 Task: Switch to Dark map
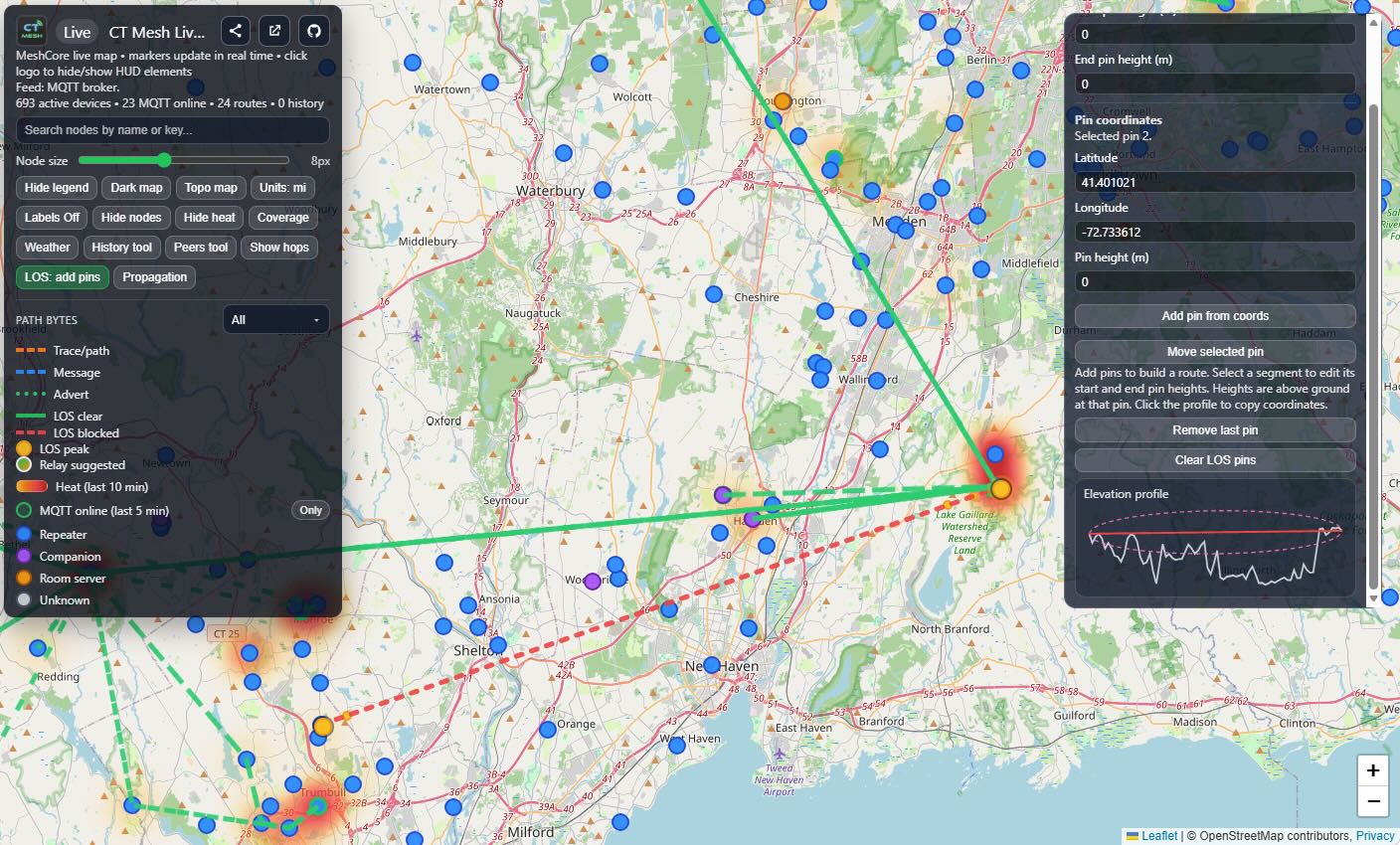coord(136,188)
